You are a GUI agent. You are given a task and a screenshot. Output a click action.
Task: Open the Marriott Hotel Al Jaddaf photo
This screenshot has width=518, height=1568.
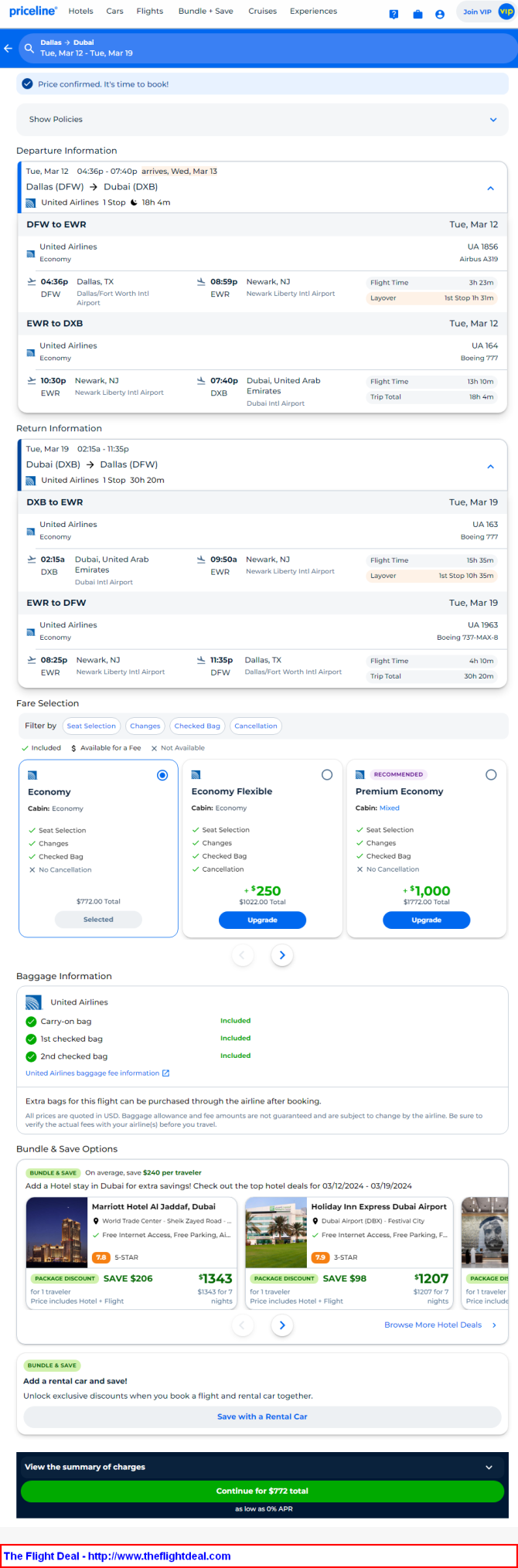56,1233
